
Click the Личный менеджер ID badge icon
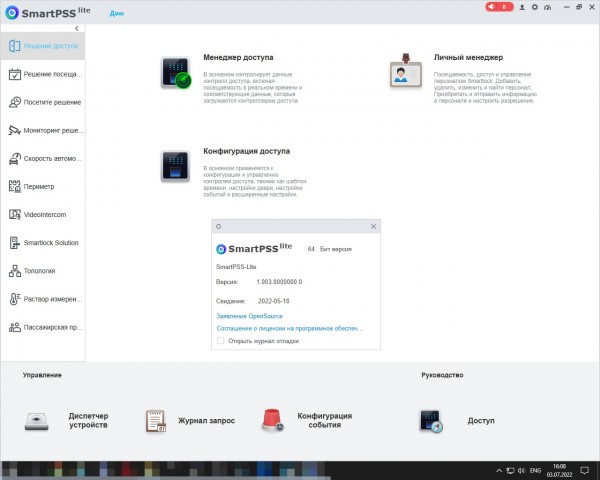tap(406, 70)
